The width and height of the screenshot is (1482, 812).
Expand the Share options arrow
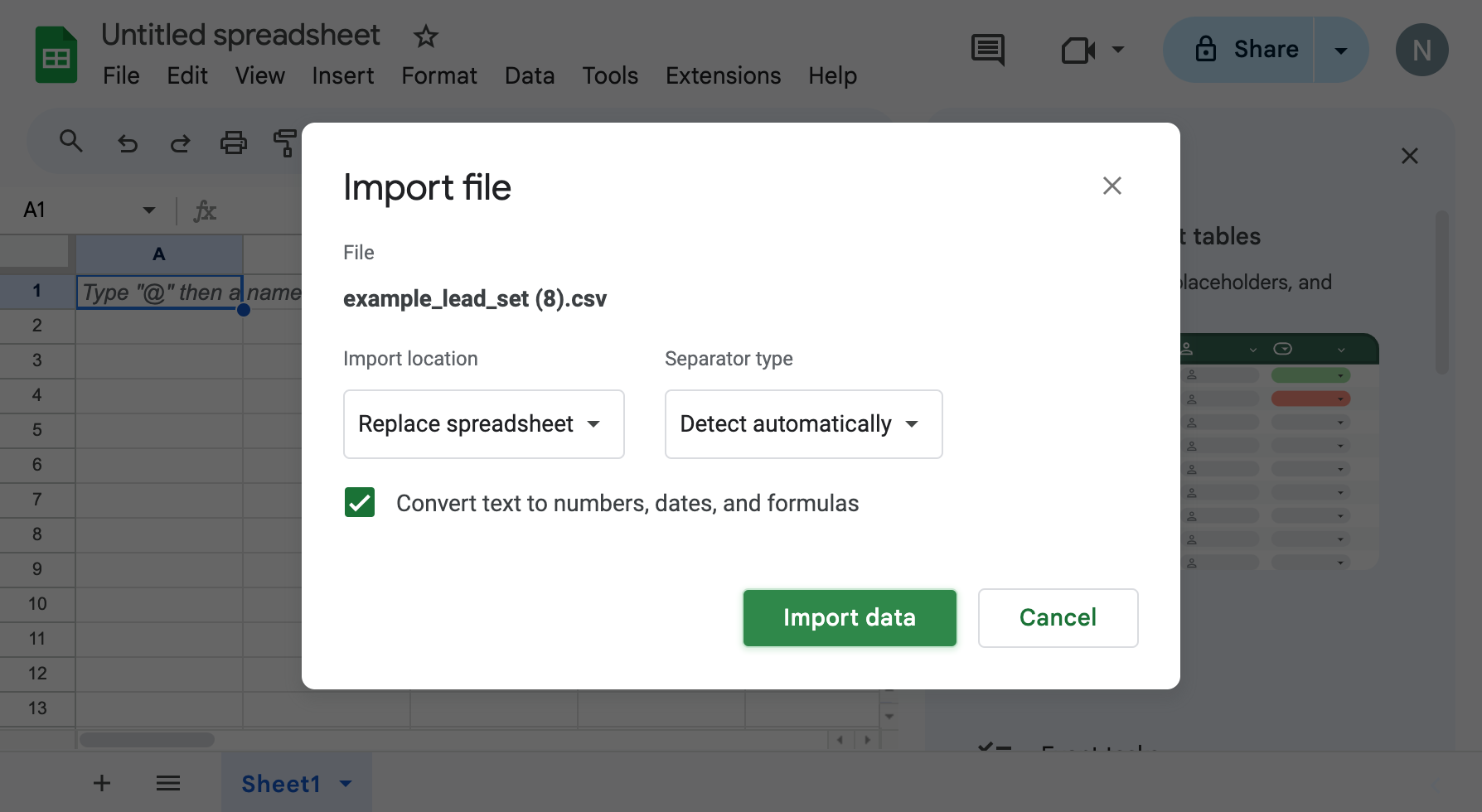(1341, 51)
